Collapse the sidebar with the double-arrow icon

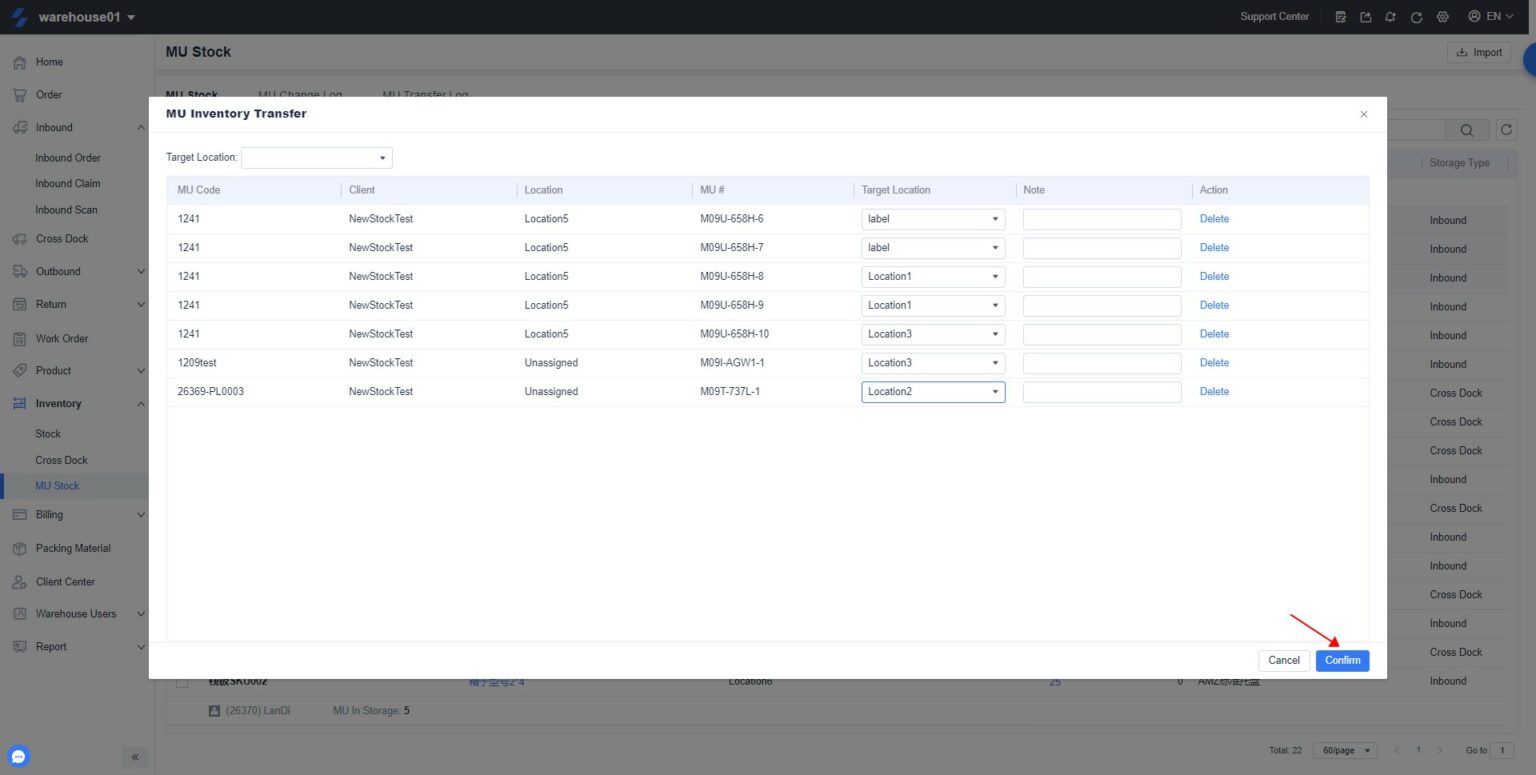135,757
